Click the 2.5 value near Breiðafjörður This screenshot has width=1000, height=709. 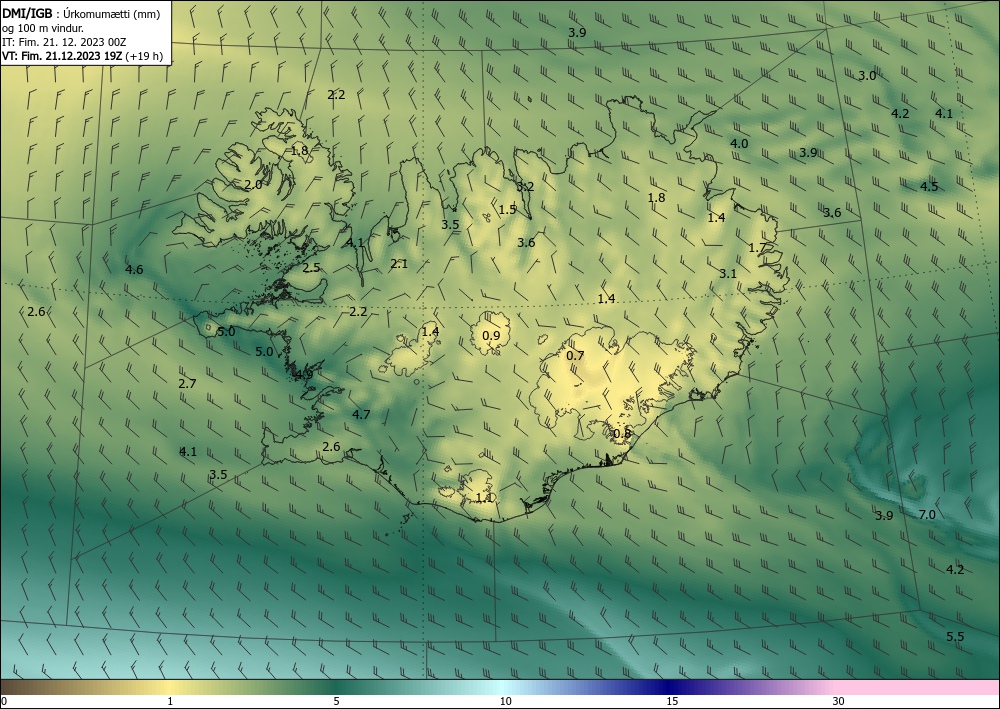point(311,268)
